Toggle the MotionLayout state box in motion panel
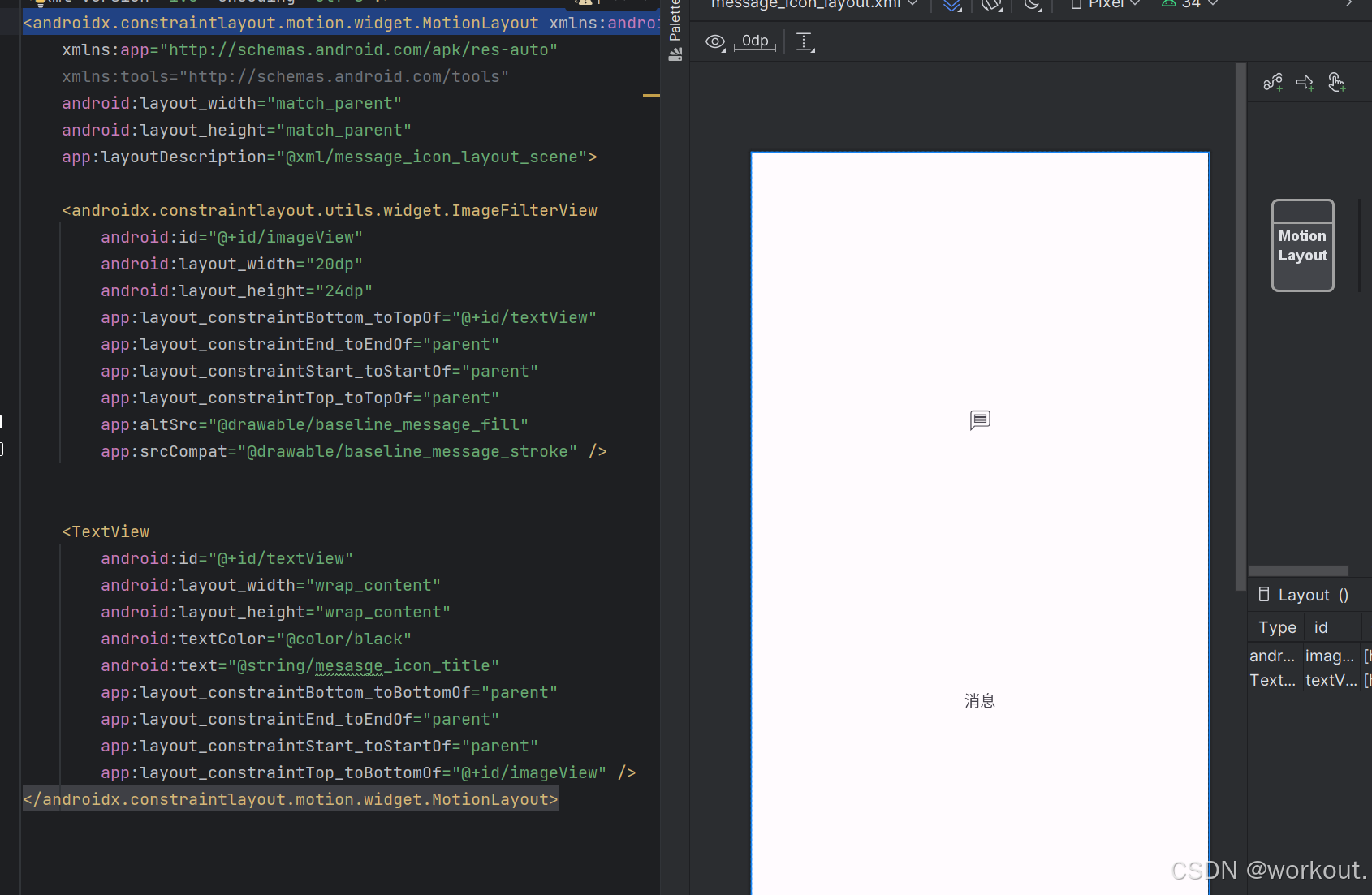This screenshot has width=1372, height=895. [1302, 245]
